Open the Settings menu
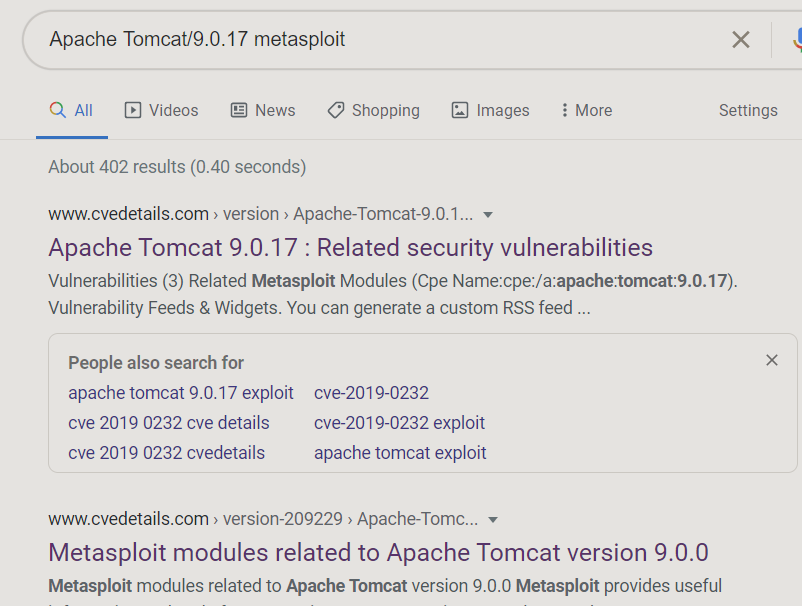802x606 pixels. click(x=748, y=111)
